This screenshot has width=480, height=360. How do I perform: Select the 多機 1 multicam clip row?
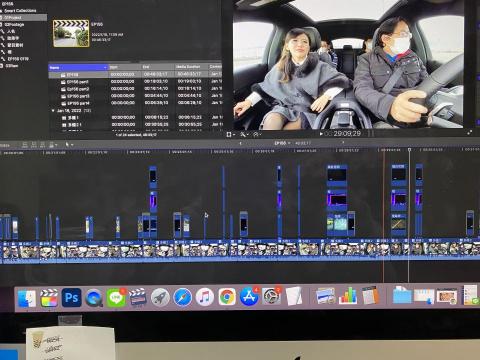(x=135, y=117)
